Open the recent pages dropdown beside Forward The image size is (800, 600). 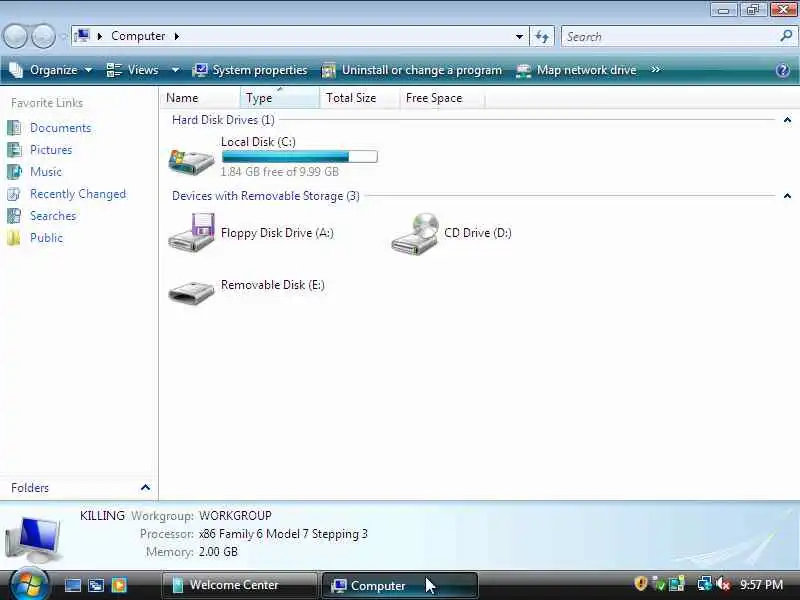tap(63, 37)
